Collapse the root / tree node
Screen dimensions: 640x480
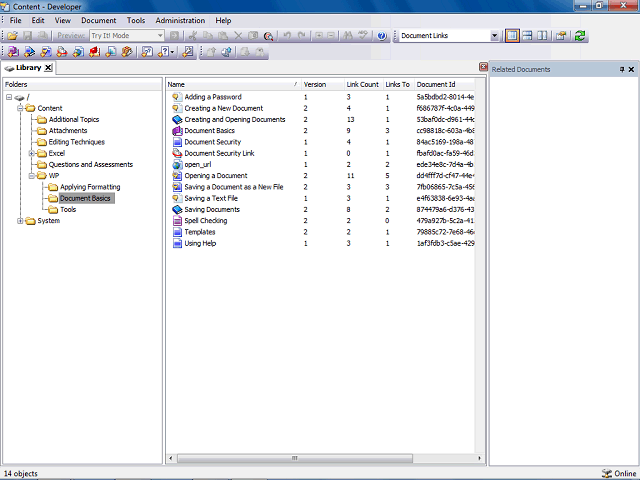9,97
